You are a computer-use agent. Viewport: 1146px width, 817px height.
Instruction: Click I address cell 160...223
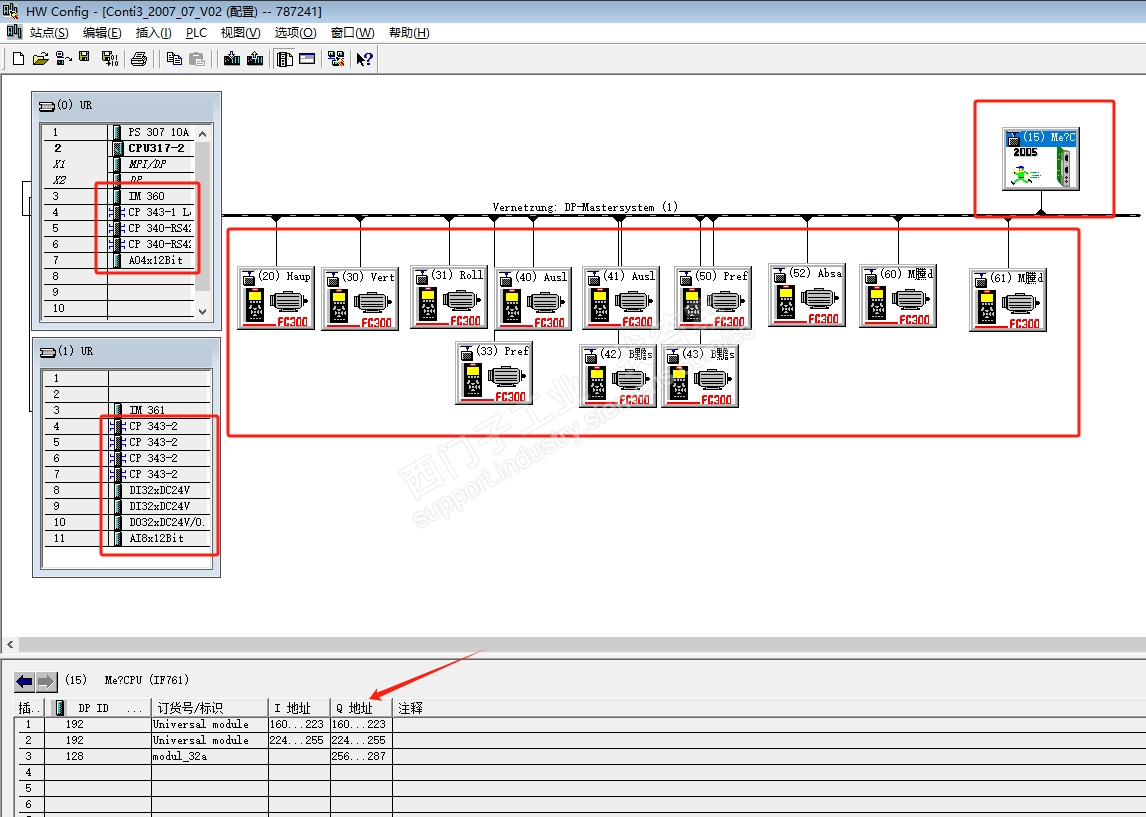point(299,724)
